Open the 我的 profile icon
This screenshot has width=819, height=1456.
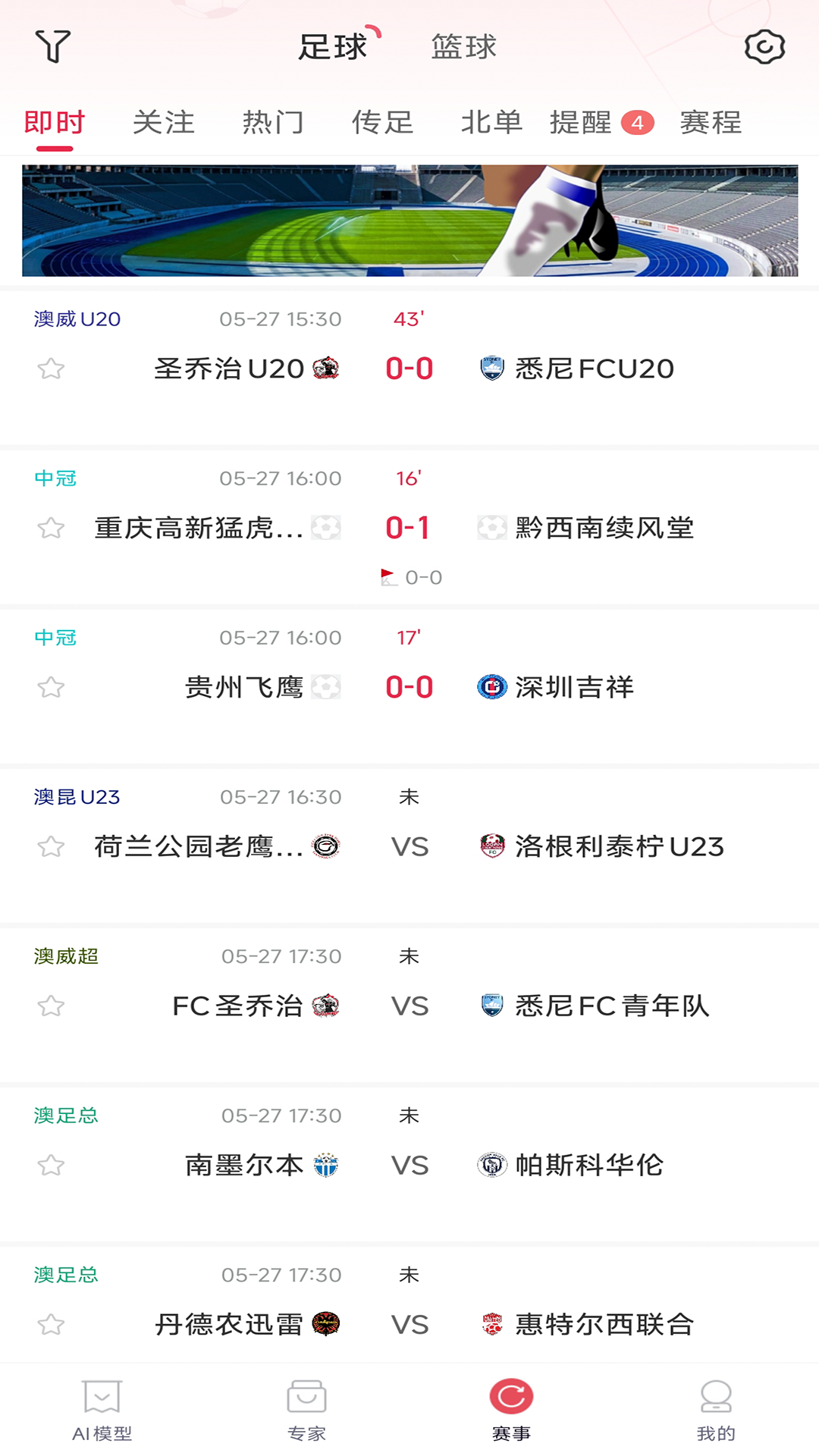click(x=716, y=1396)
